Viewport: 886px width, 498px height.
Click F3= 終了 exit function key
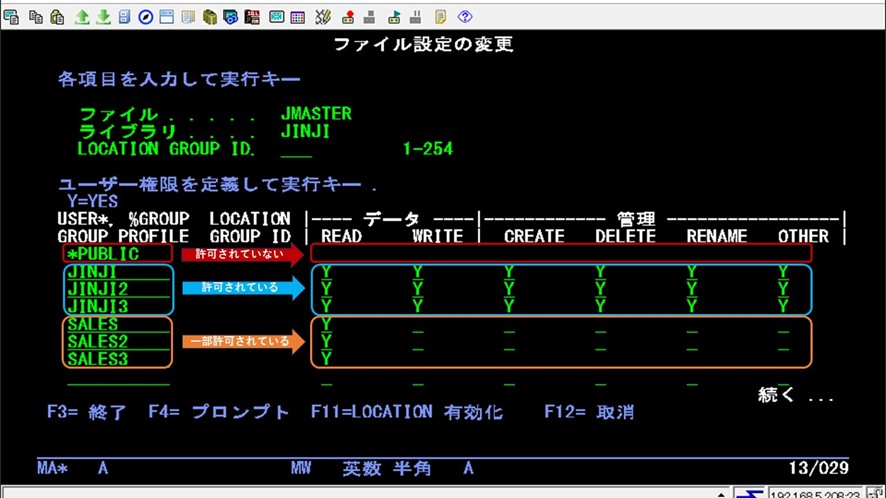(x=87, y=412)
